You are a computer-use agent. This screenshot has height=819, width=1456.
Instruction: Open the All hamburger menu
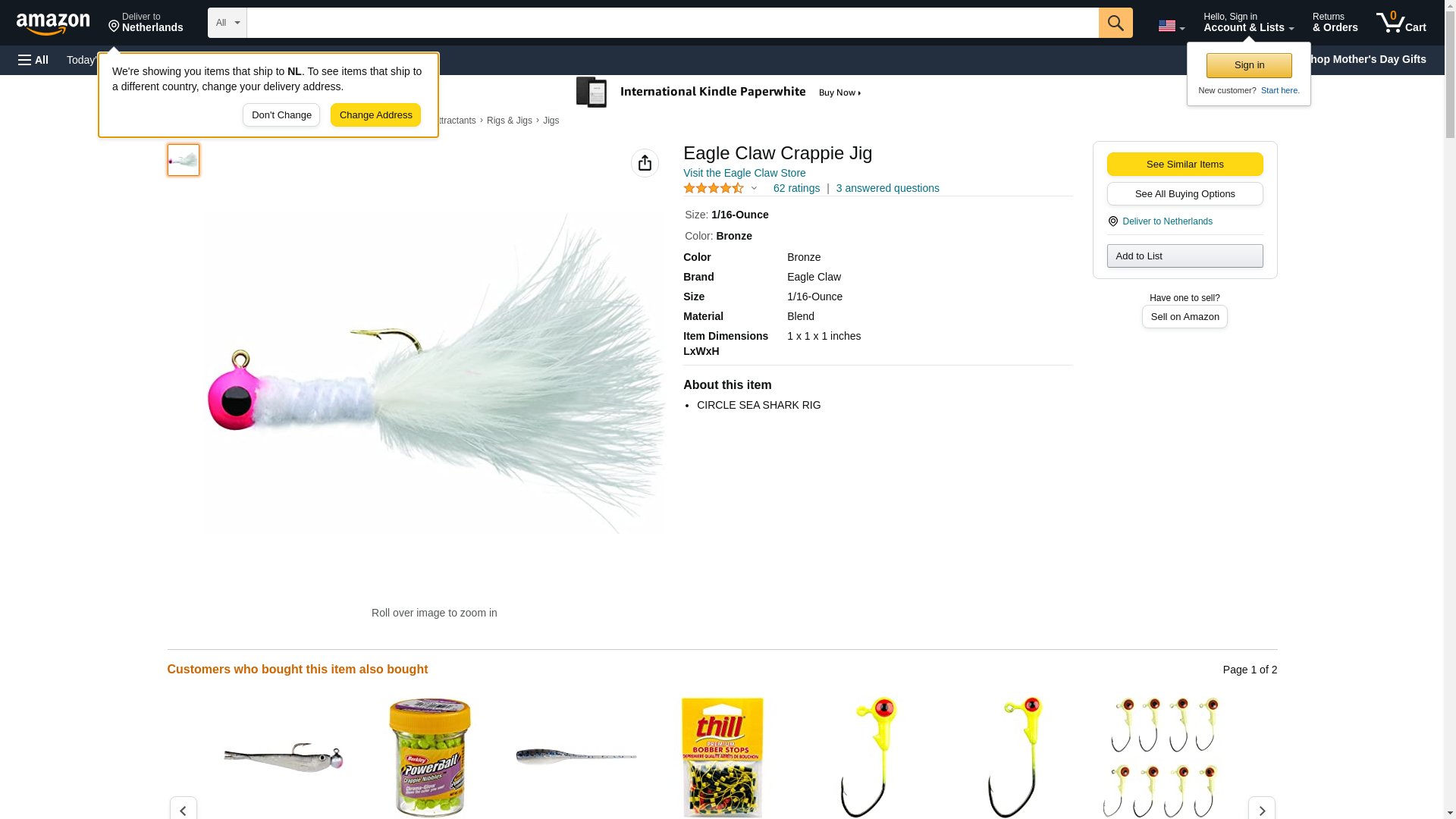33,60
